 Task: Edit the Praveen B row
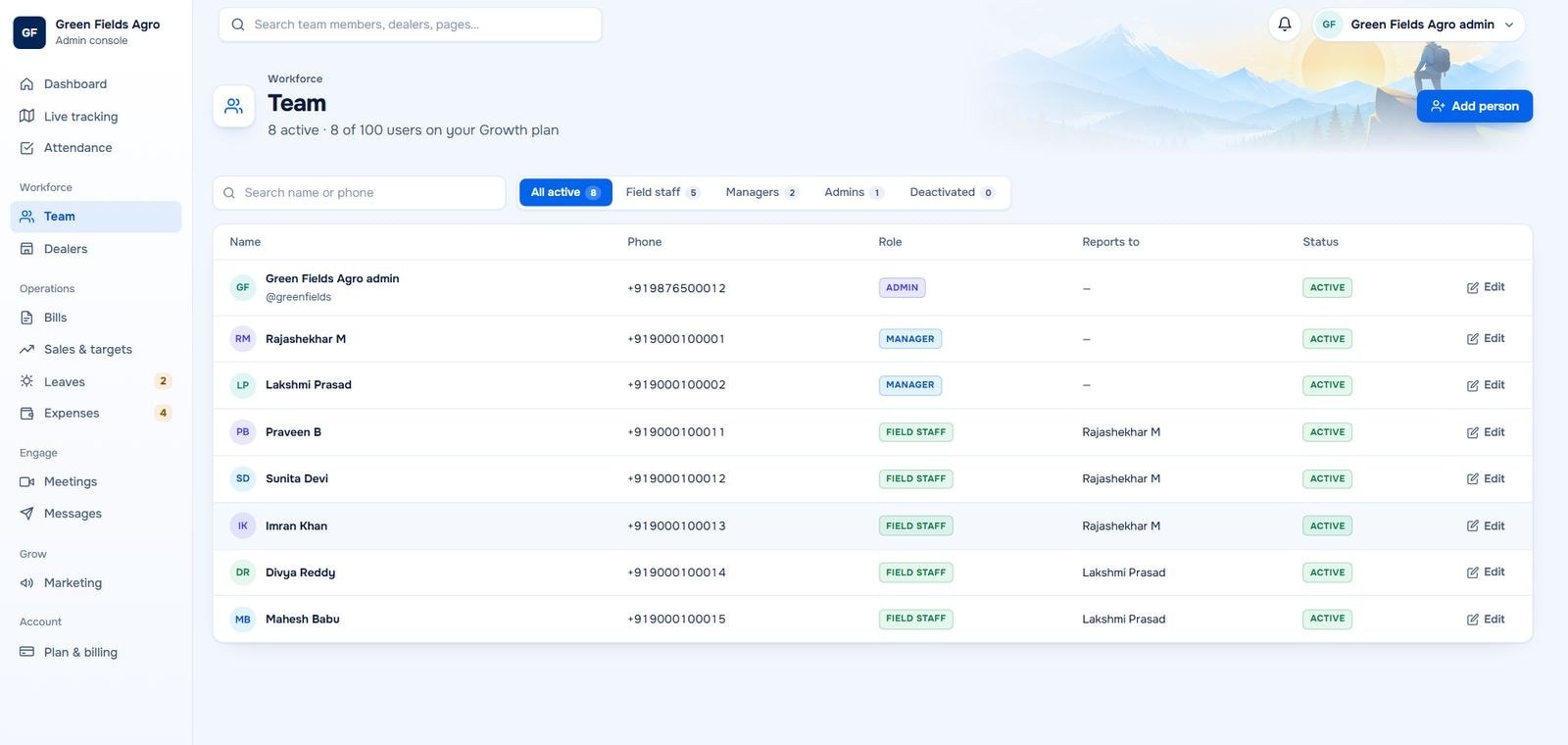click(1486, 432)
